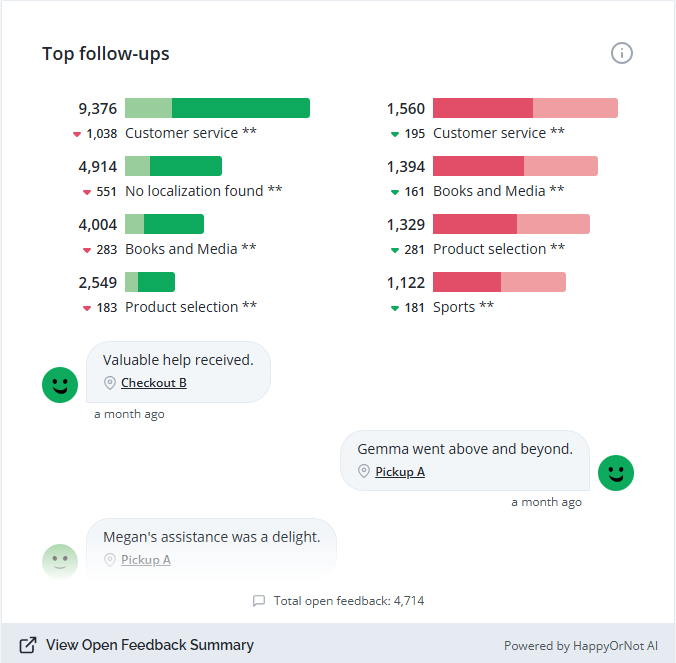The width and height of the screenshot is (676, 663).
Task: Click the red bar for 1,560 Customer service
Action: pyautogui.click(x=525, y=108)
